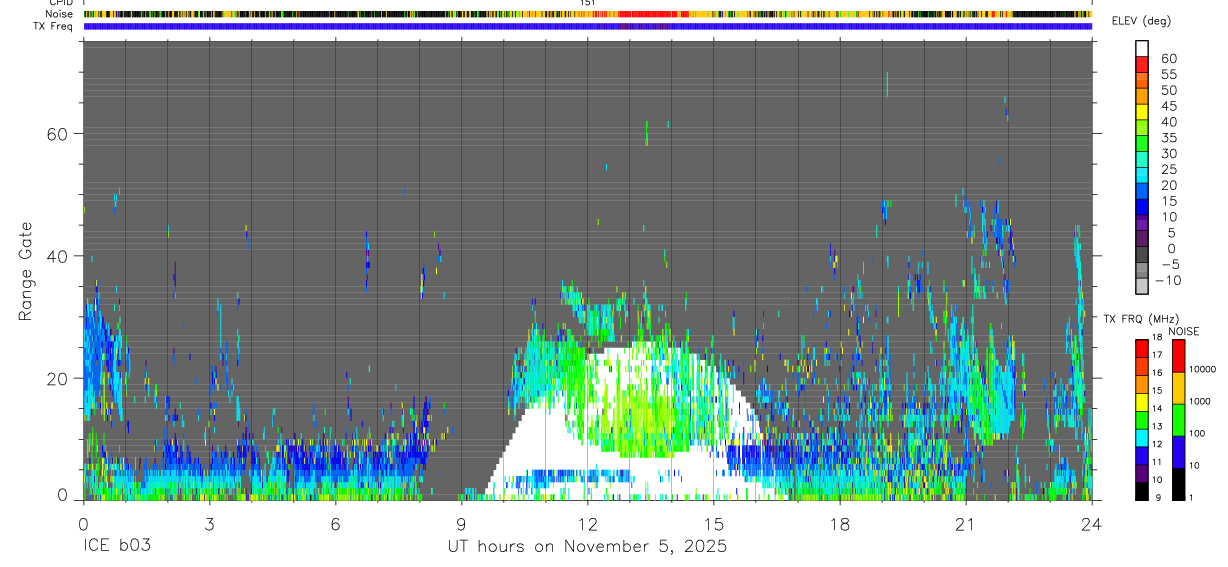Click the 'TX Freq' row label at top
The width and height of the screenshot is (1228, 567).
click(53, 25)
